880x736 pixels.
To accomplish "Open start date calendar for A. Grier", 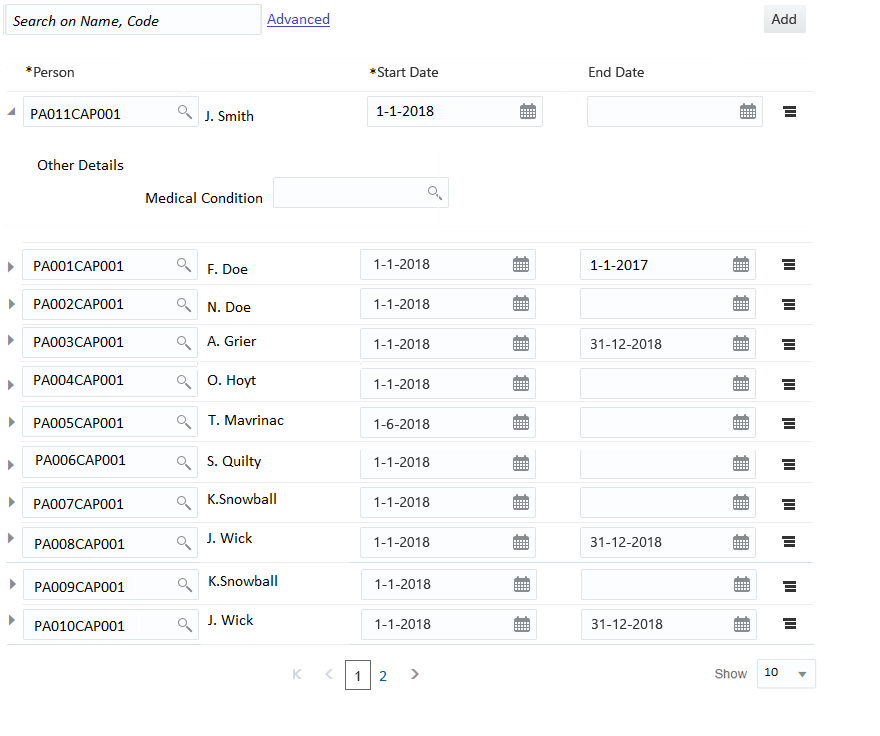I will (521, 344).
